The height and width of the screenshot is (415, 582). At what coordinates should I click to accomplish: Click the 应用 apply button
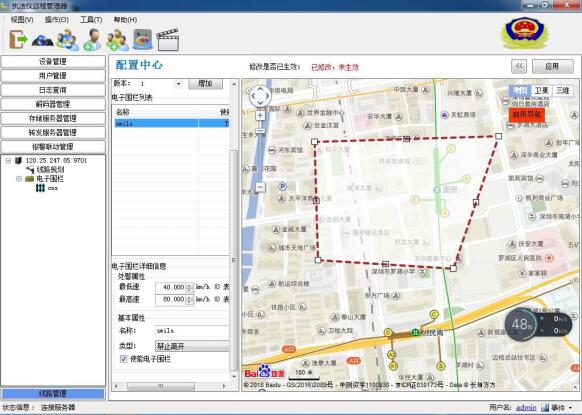click(553, 66)
